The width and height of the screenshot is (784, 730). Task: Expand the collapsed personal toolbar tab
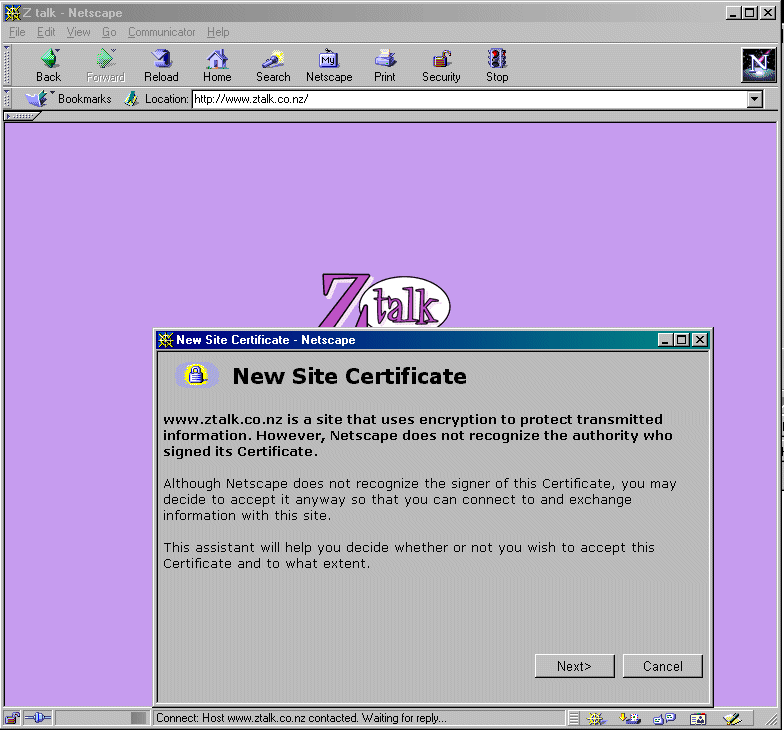(22, 116)
